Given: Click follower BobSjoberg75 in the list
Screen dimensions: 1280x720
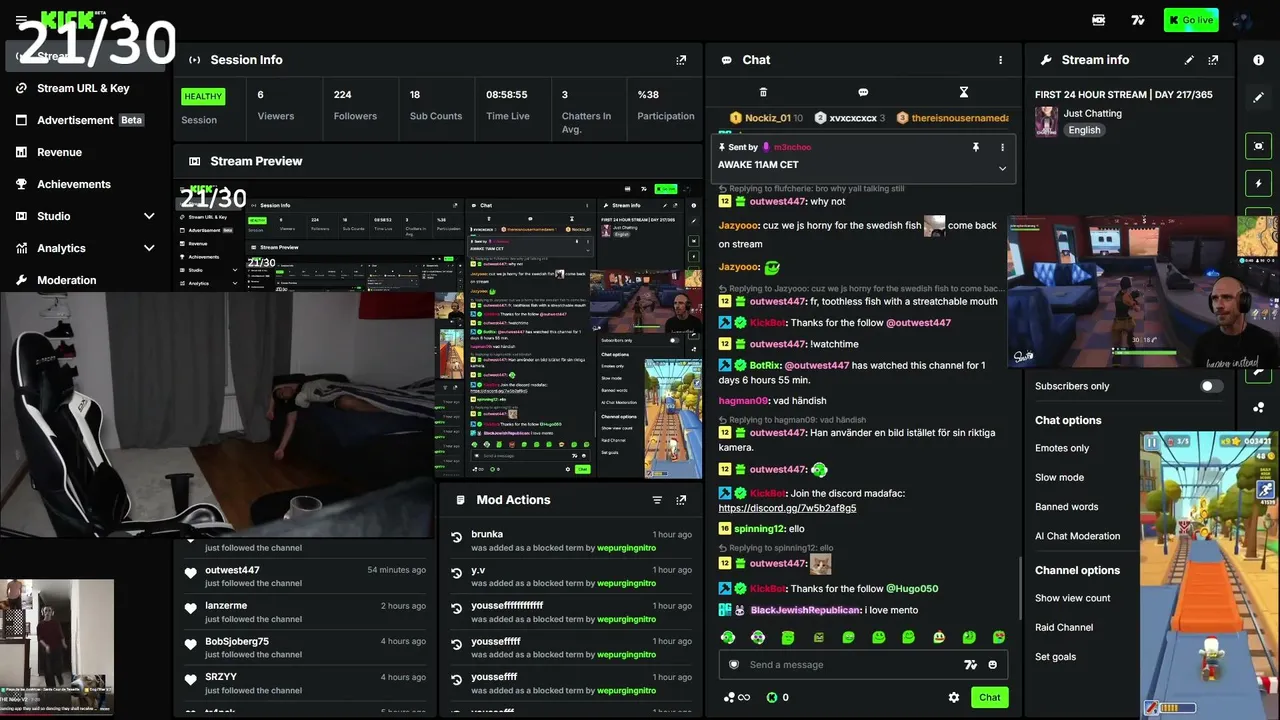Looking at the screenshot, I should click(x=237, y=641).
